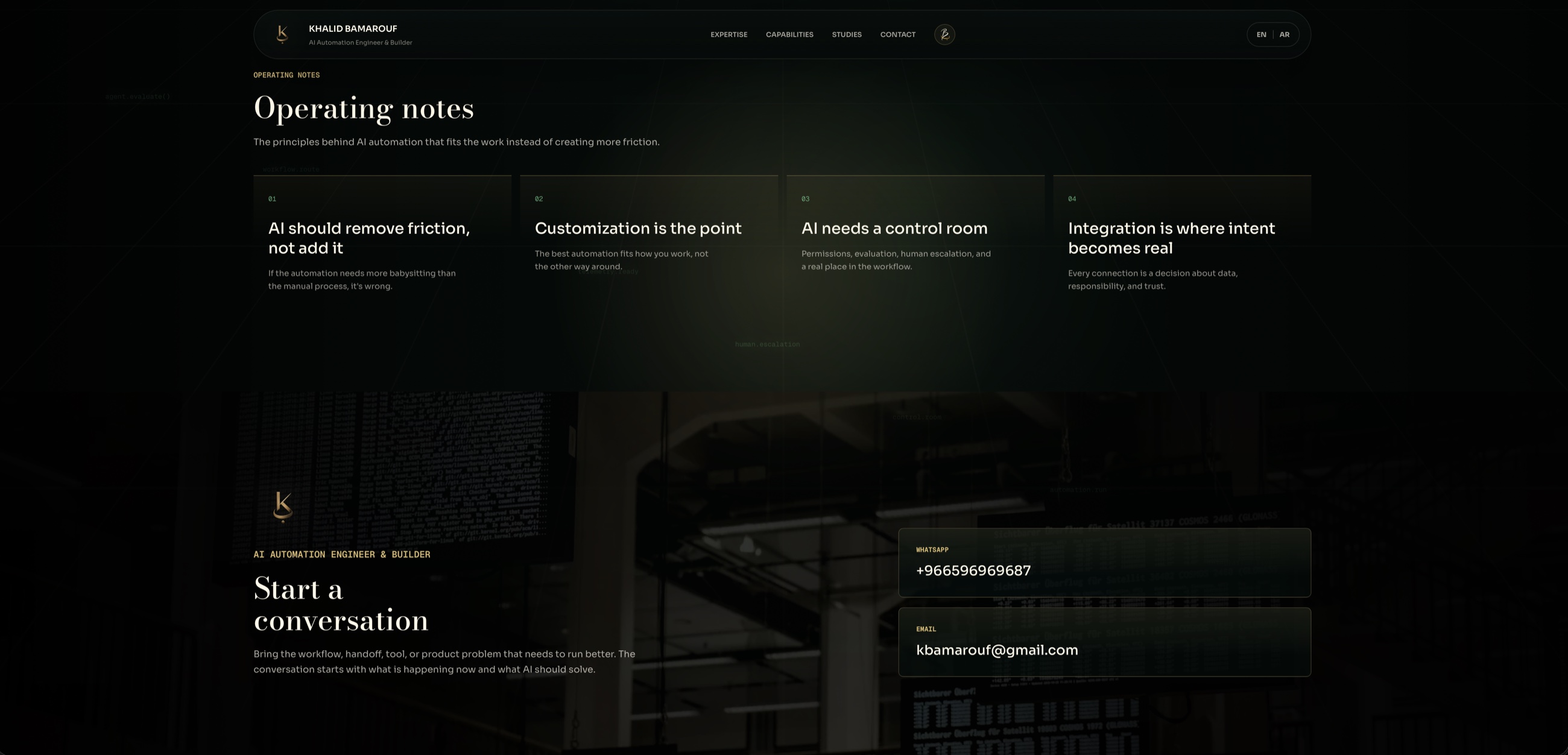Select the 'AI needs a control room' card
The image size is (1568, 755).
click(x=915, y=242)
